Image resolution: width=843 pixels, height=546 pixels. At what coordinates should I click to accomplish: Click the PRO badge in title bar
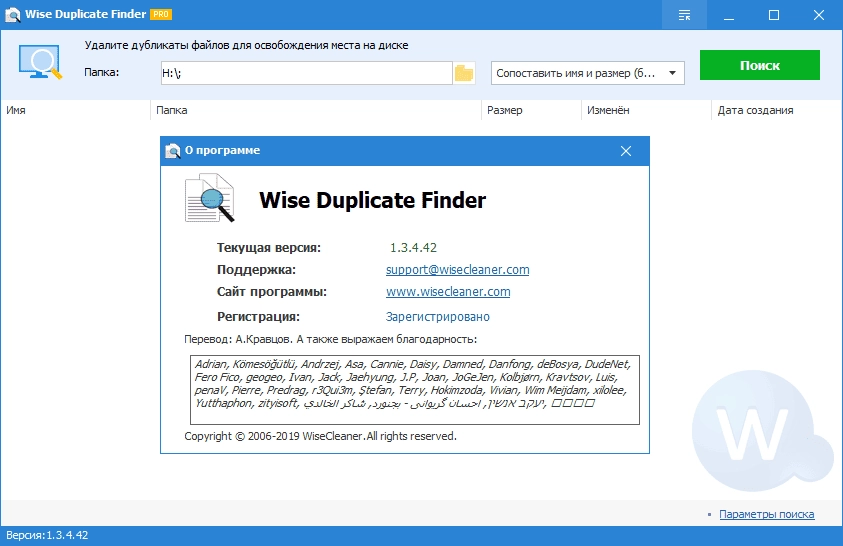pos(161,15)
